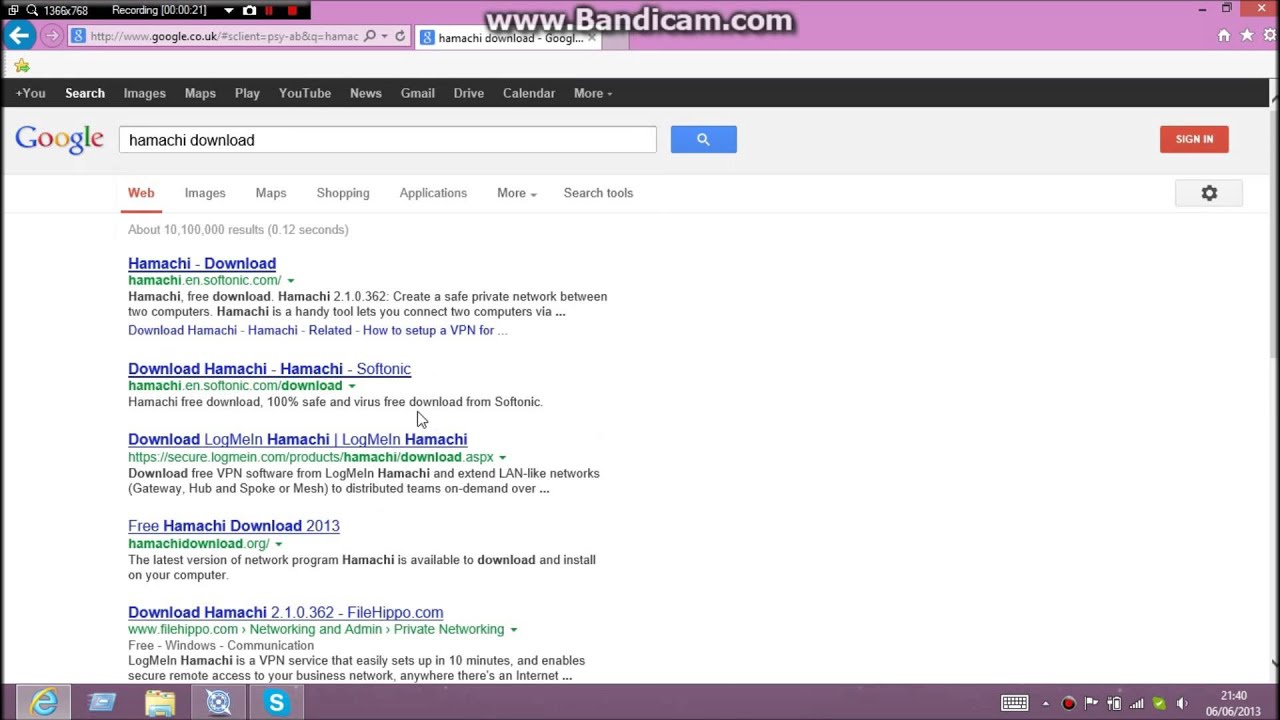The height and width of the screenshot is (720, 1280).
Task: Close the hamachi download browser tab
Action: (x=592, y=38)
